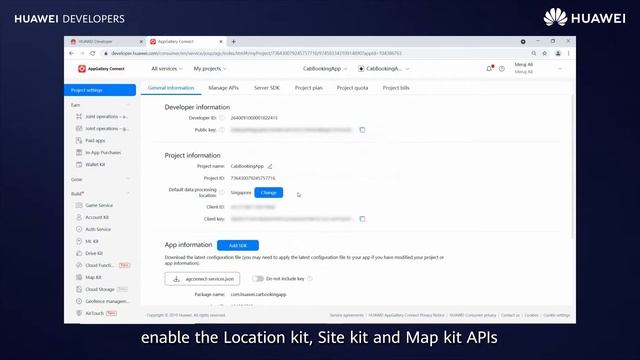This screenshot has height=360, width=640.
Task: Open the CabBookingApp project selector dropdown
Action: click(325, 69)
